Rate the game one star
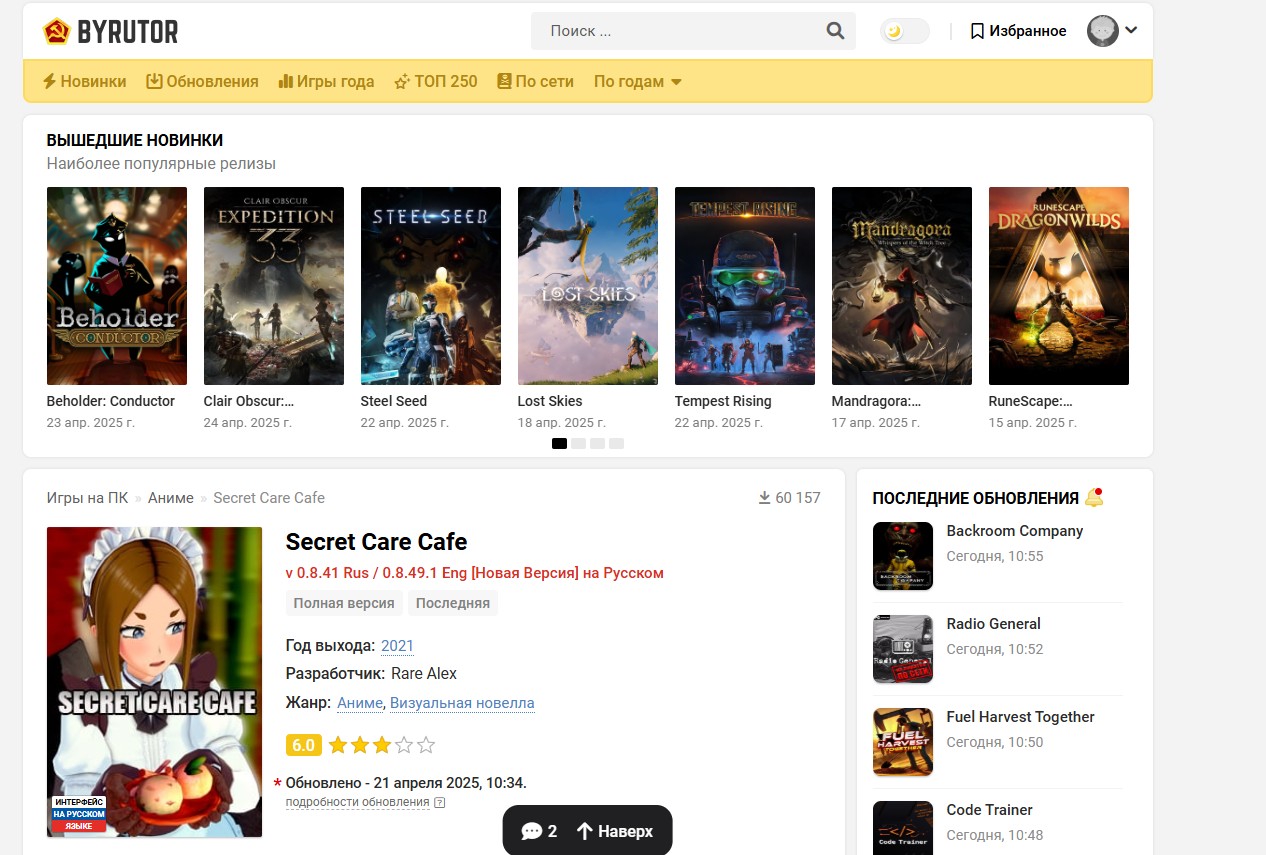This screenshot has height=855, width=1266. (x=338, y=745)
